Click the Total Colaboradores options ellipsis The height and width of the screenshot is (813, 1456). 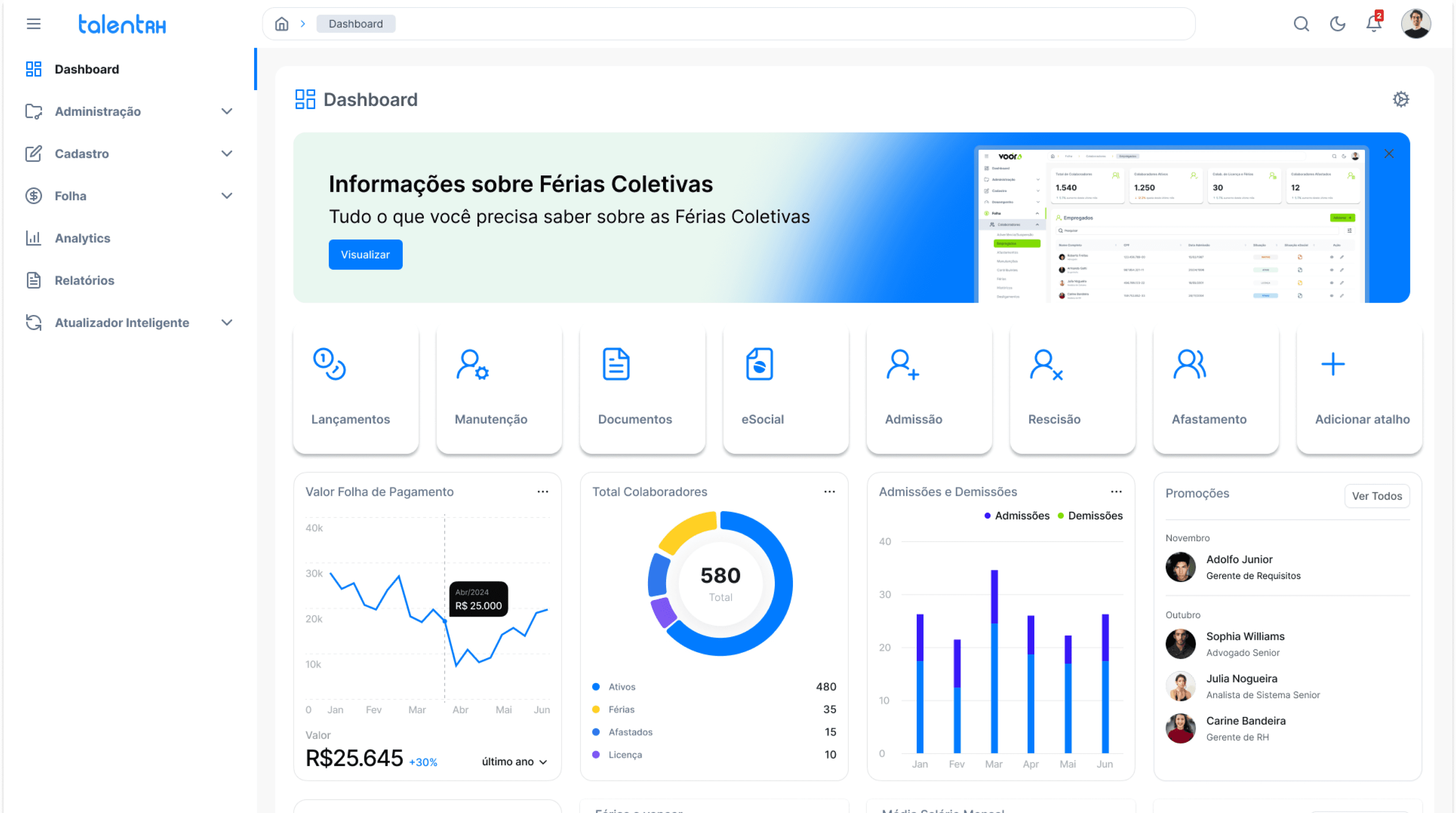829,491
